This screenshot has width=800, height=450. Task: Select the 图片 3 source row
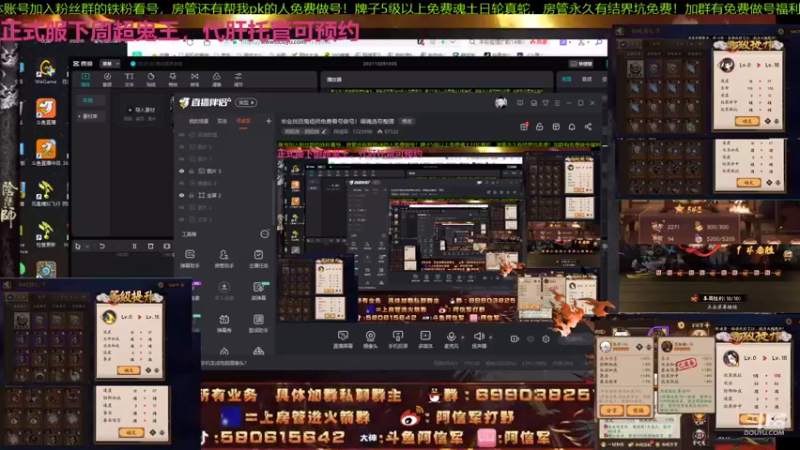[x=226, y=171]
